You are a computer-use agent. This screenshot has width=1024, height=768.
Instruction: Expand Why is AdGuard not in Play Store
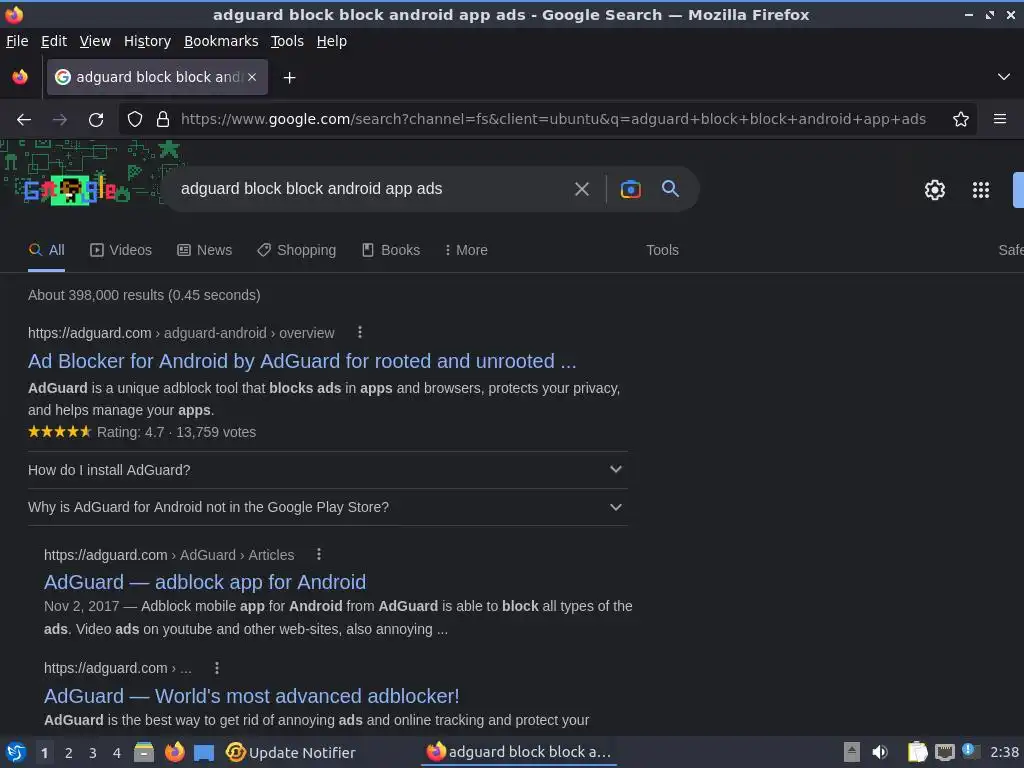[327, 507]
